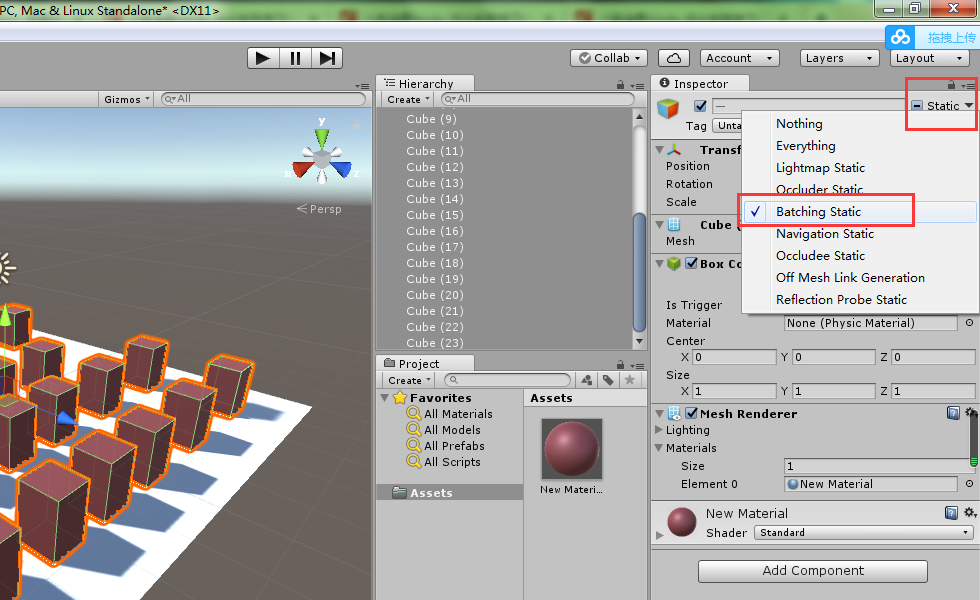Select All Materials in Favorites
980x600 pixels.
coord(458,414)
